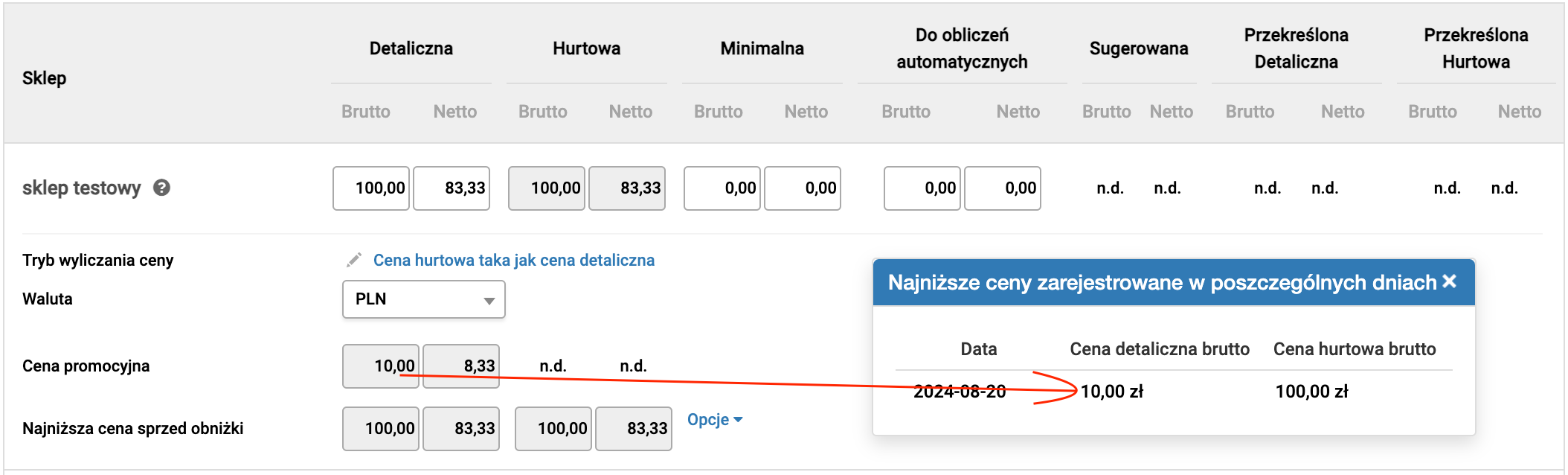The height and width of the screenshot is (475, 1568).
Task: Click the Minimalna netto price field
Action: tap(803, 188)
